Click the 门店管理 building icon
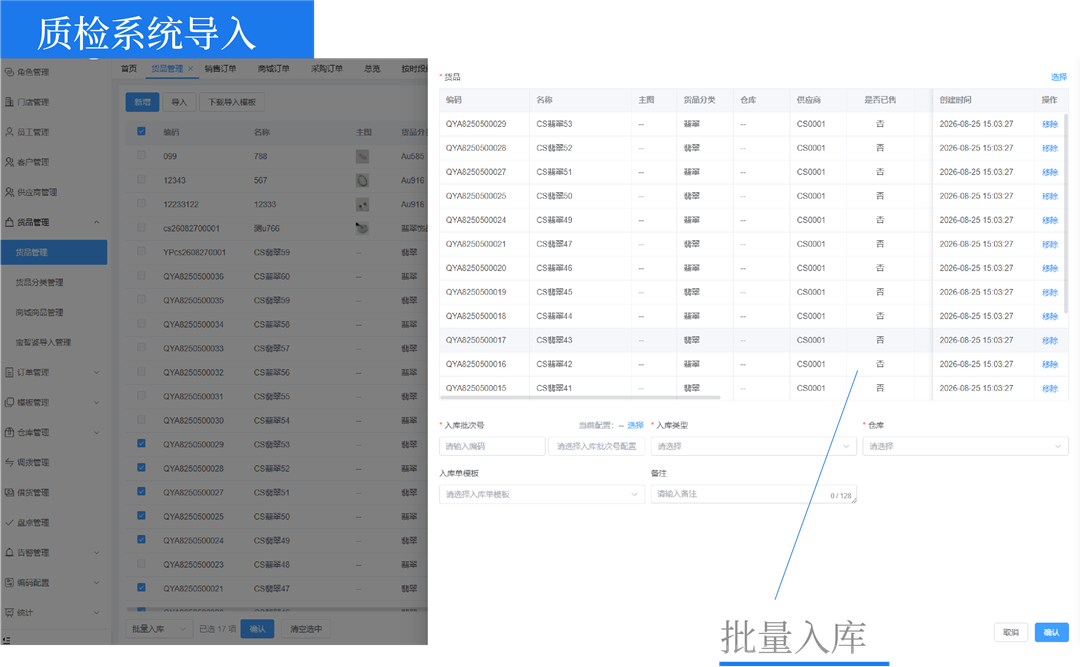The width and height of the screenshot is (1080, 667). 9,102
